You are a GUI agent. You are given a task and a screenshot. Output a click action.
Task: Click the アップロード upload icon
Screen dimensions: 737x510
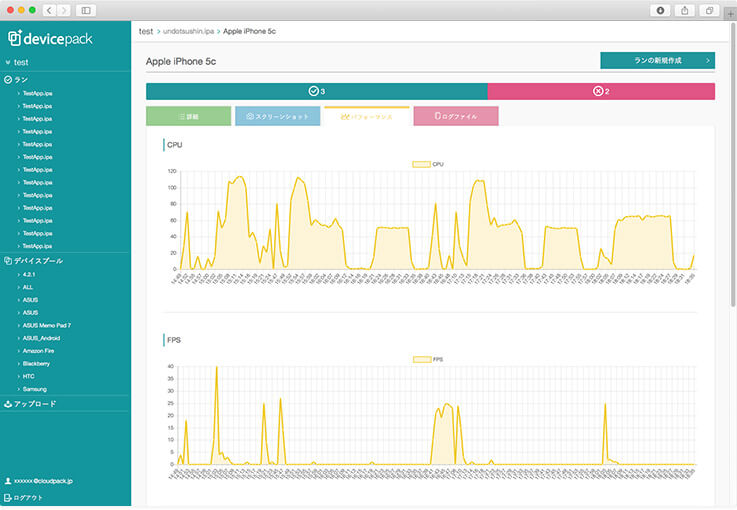8,404
